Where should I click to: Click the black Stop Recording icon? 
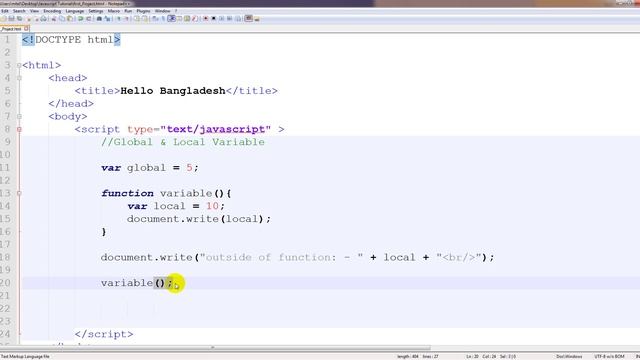[x=213, y=18]
